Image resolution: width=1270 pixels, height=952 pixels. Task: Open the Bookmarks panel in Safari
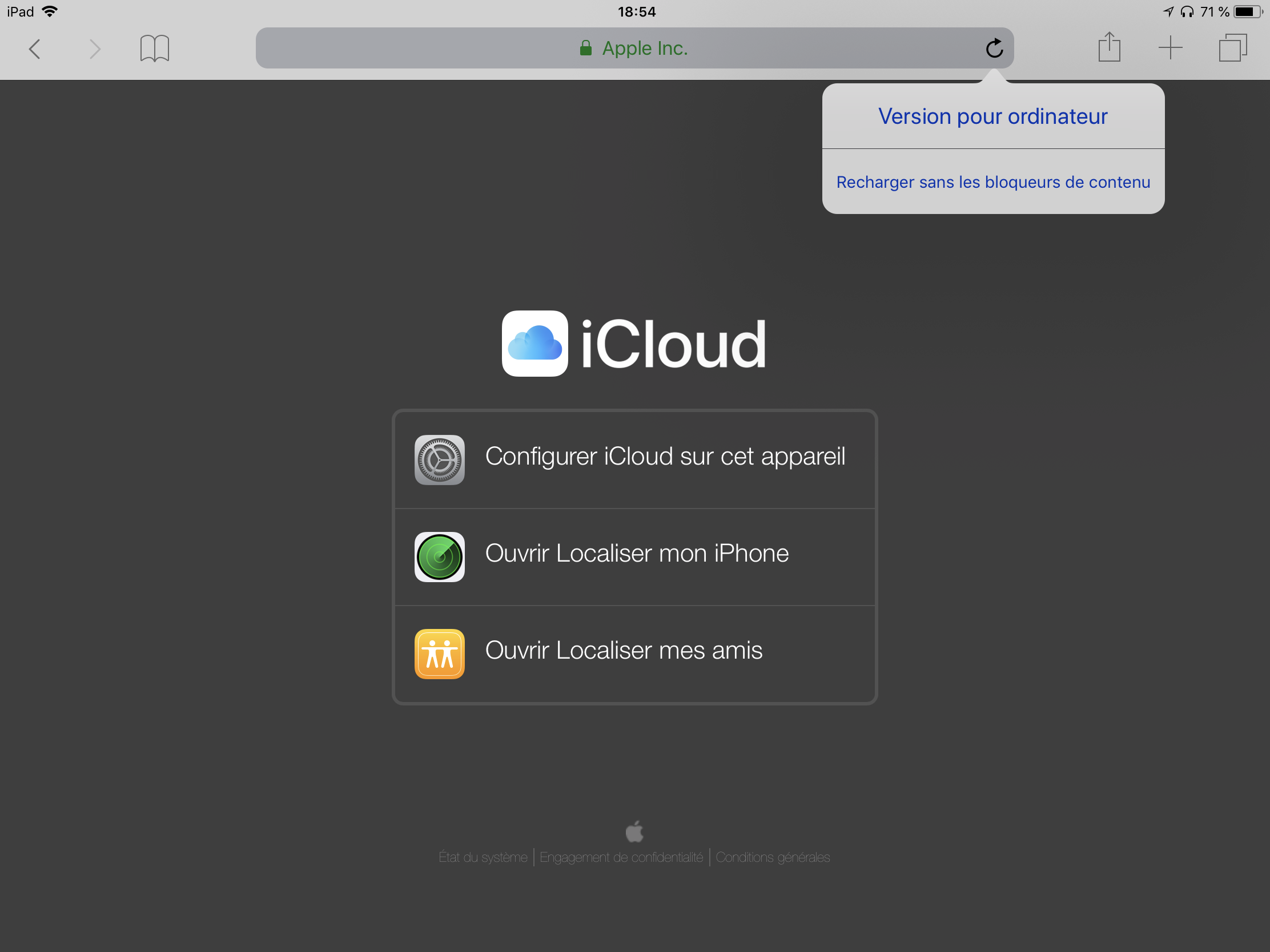coord(154,48)
